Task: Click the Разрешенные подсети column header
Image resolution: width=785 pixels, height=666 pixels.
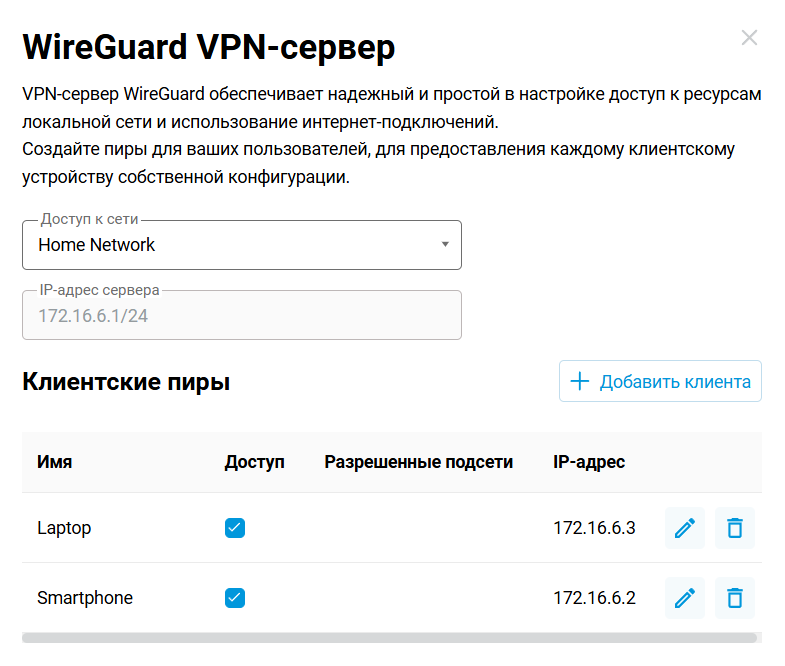Action: coord(419,462)
